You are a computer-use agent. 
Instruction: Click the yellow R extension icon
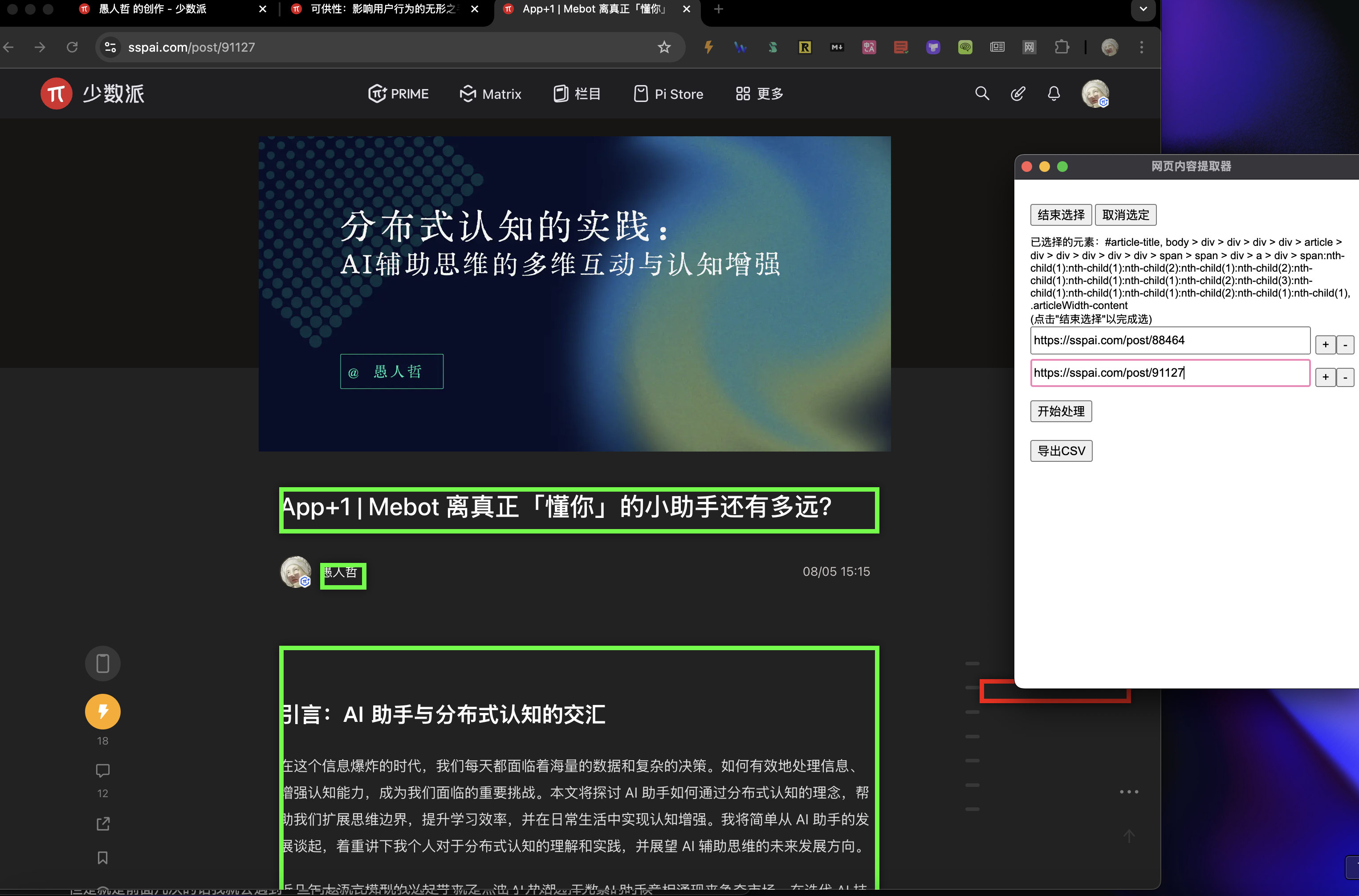(x=805, y=47)
